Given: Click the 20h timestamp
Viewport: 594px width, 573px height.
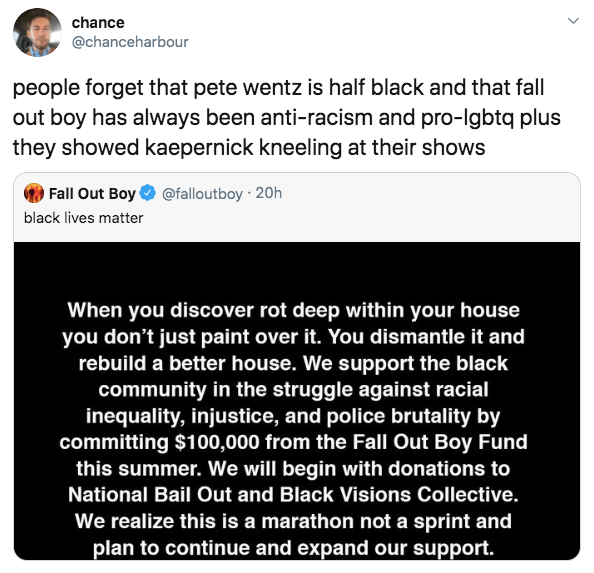Looking at the screenshot, I should [x=269, y=193].
